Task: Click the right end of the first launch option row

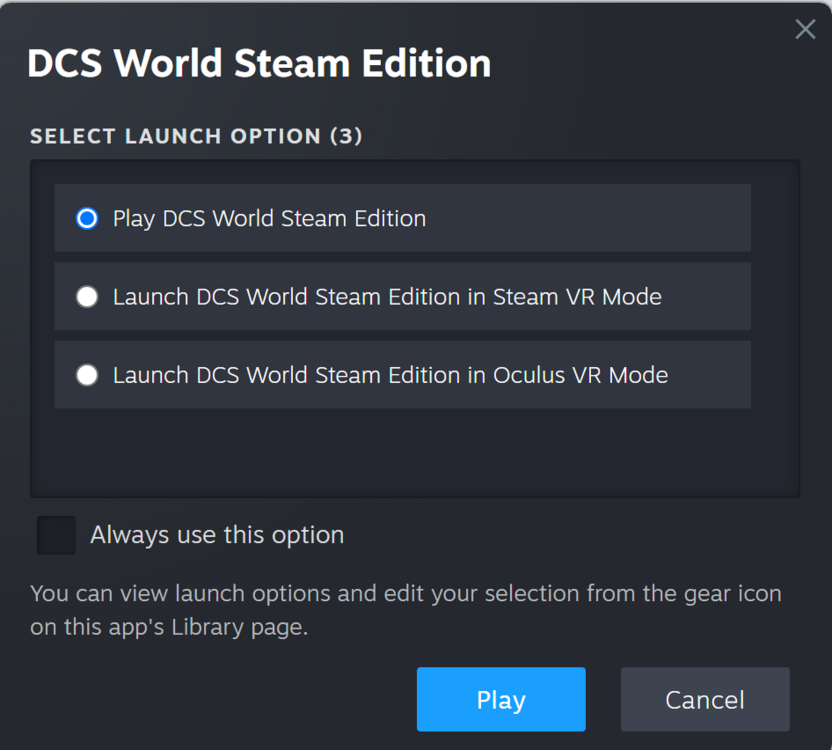Action: click(720, 218)
